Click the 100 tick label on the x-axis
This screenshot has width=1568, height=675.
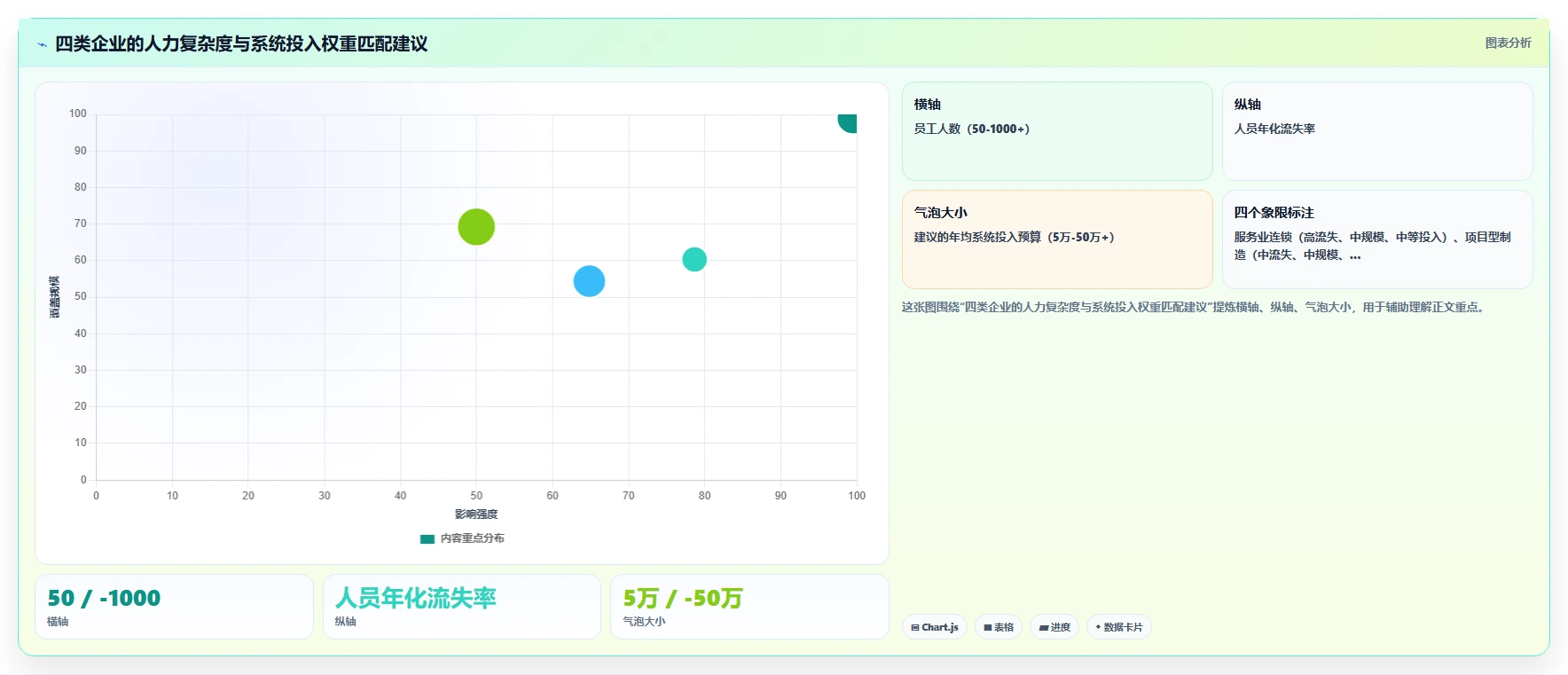click(857, 496)
